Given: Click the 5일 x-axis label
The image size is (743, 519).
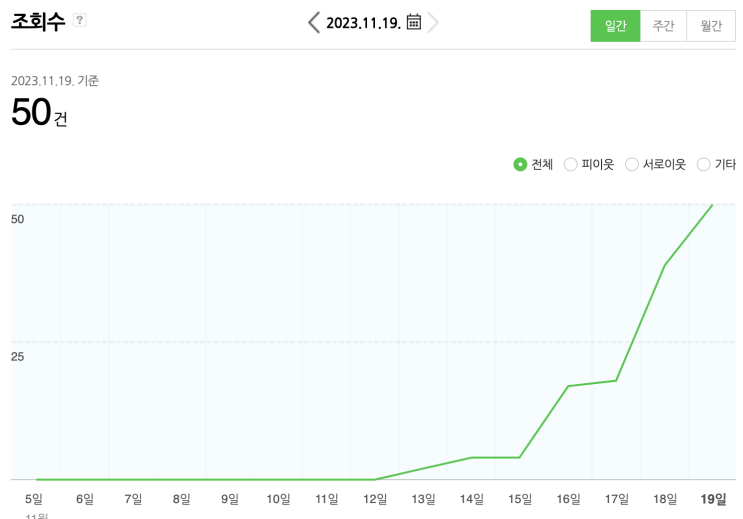Looking at the screenshot, I should click(x=34, y=499).
